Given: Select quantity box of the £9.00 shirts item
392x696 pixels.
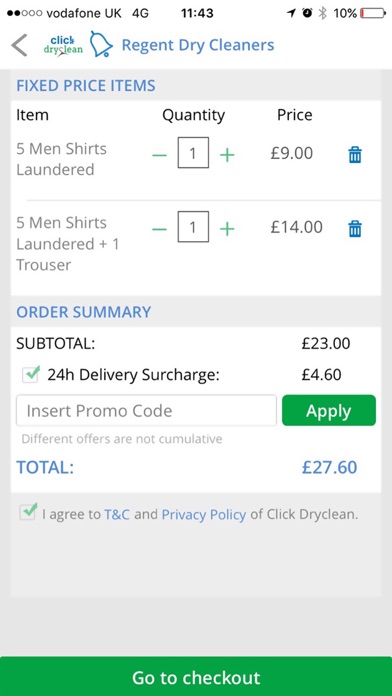Looking at the screenshot, I should point(193,153).
